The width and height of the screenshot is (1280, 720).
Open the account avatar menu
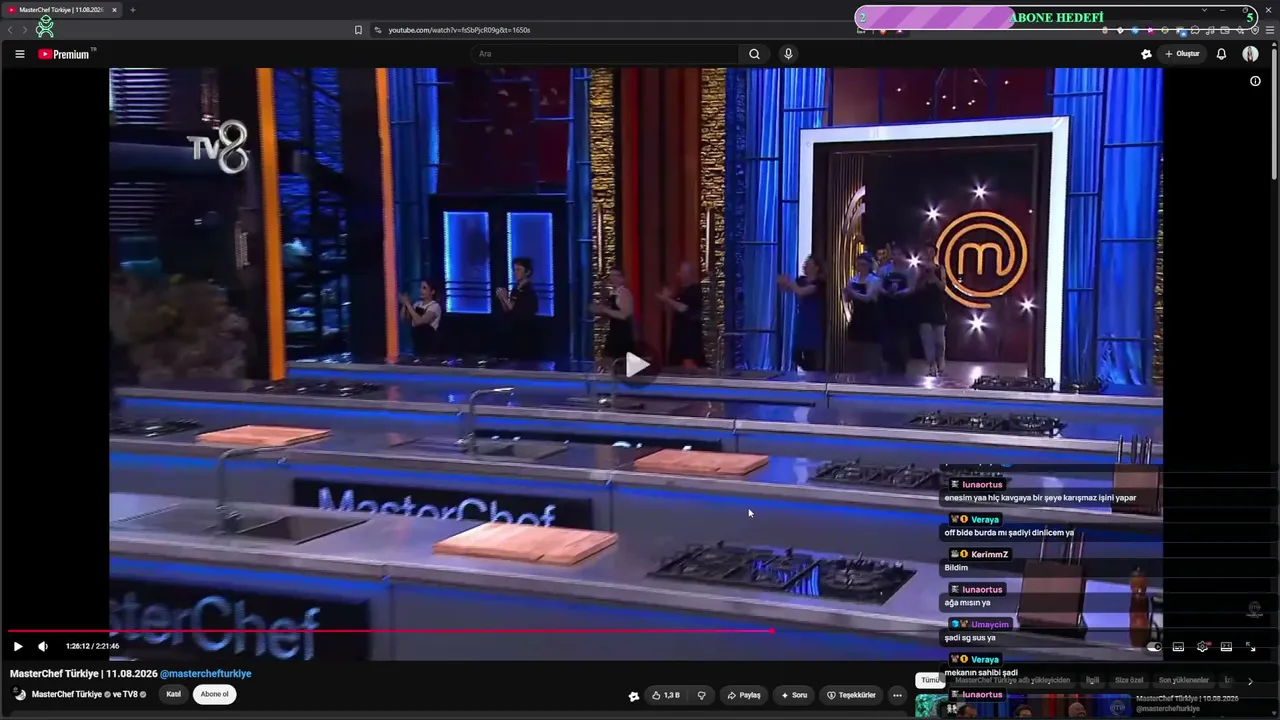click(1250, 54)
